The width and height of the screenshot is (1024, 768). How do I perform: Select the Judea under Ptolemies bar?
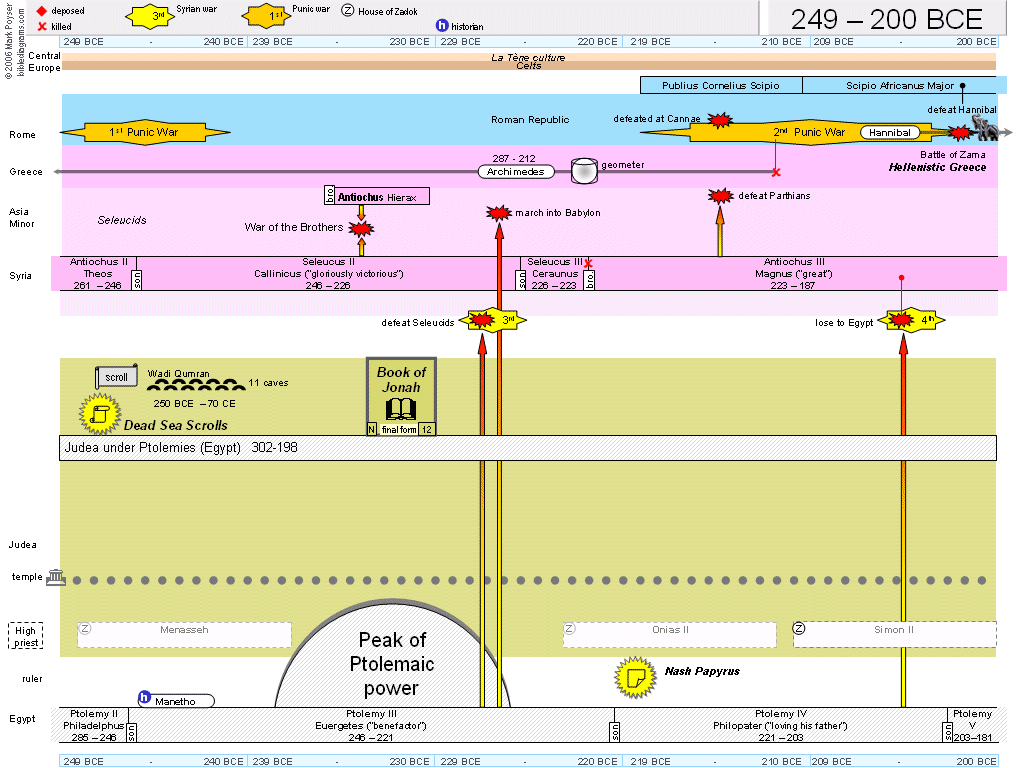[x=529, y=448]
